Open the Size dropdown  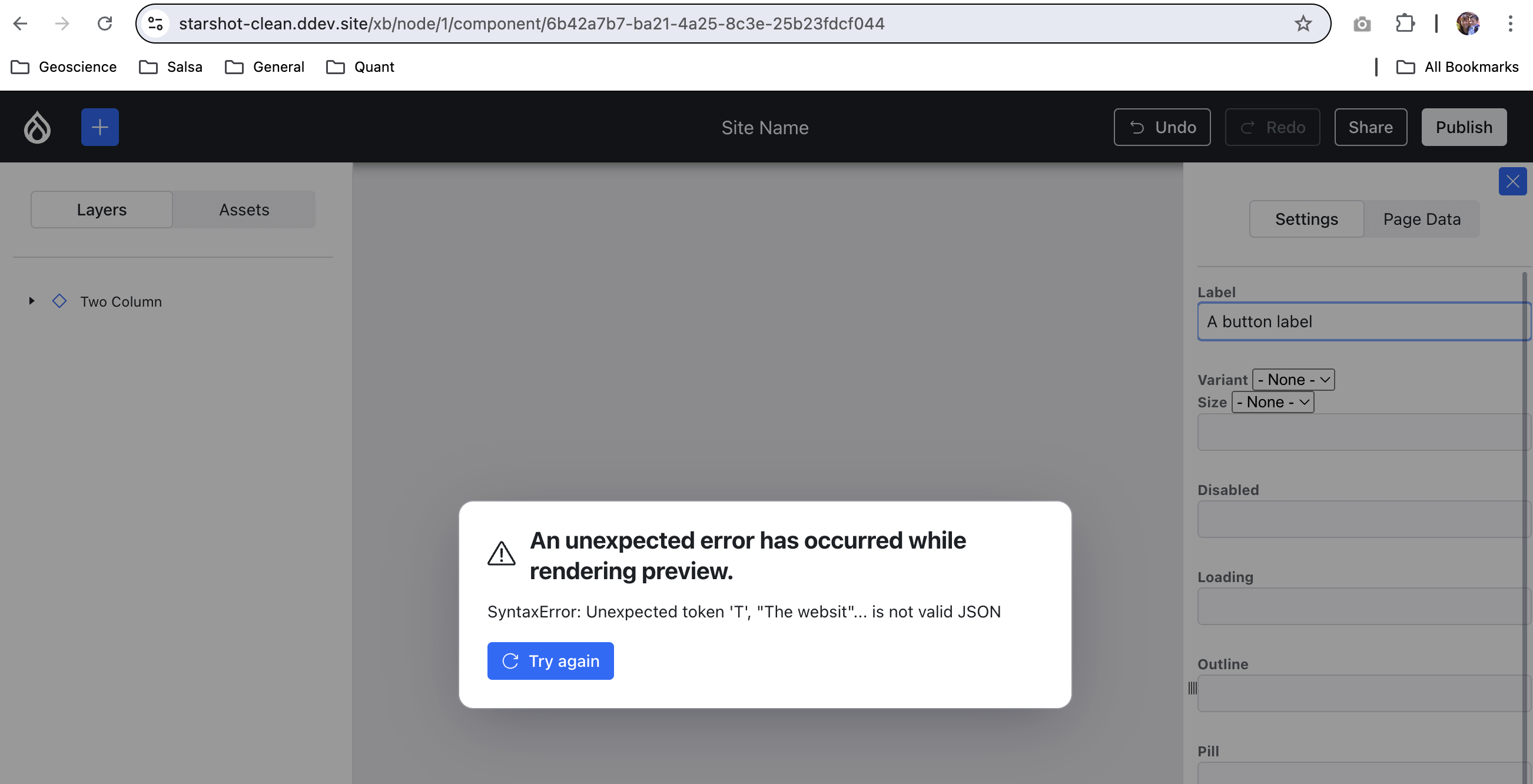pyautogui.click(x=1272, y=402)
